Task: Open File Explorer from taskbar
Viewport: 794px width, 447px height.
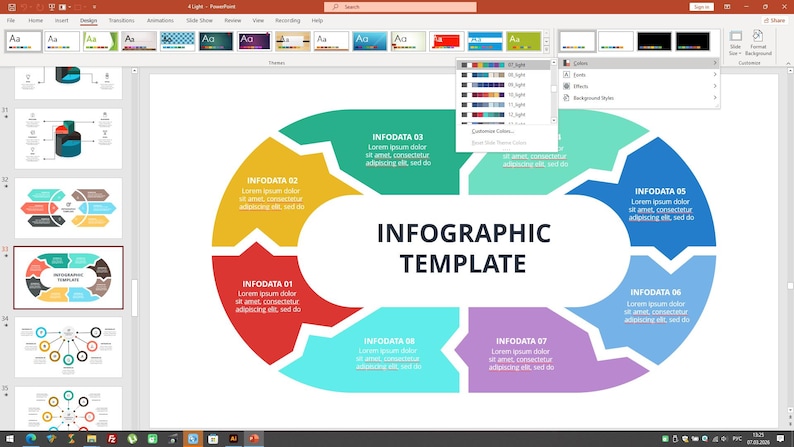Action: point(92,439)
